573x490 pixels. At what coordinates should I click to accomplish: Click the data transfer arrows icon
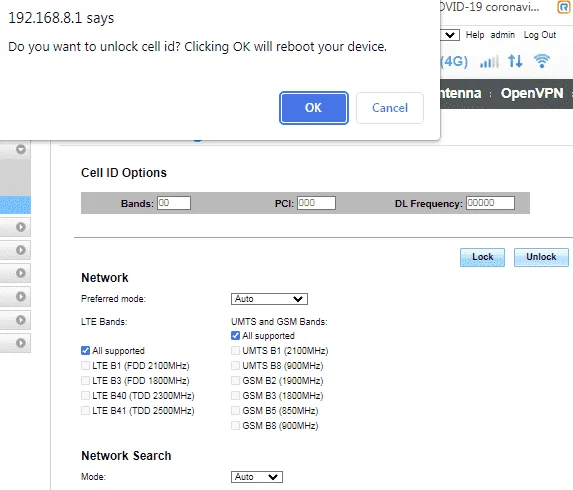tap(515, 61)
